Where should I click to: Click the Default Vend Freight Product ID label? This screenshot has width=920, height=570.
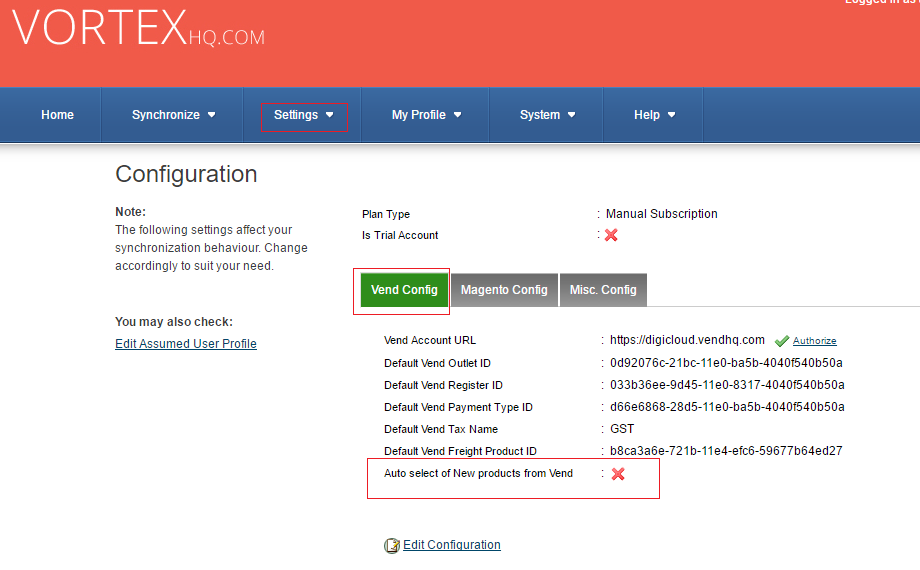(460, 451)
